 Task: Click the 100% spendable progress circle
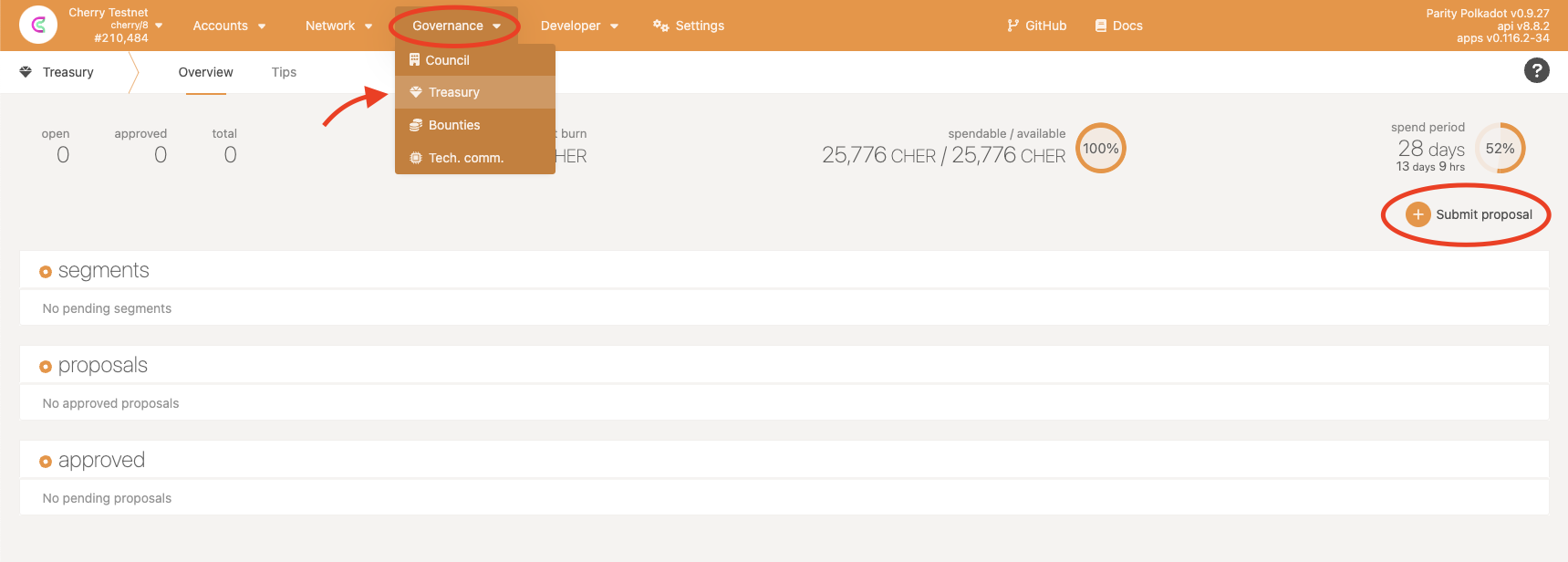pos(1100,148)
